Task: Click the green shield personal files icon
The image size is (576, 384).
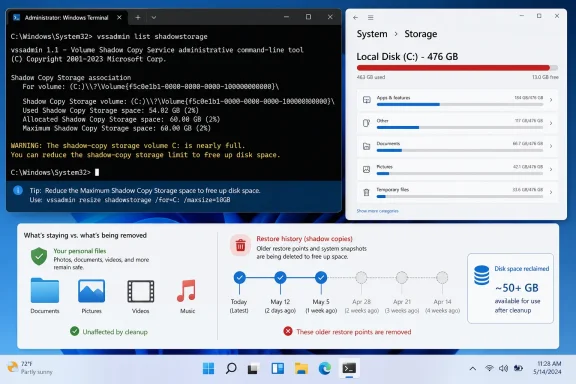Action: (39, 256)
